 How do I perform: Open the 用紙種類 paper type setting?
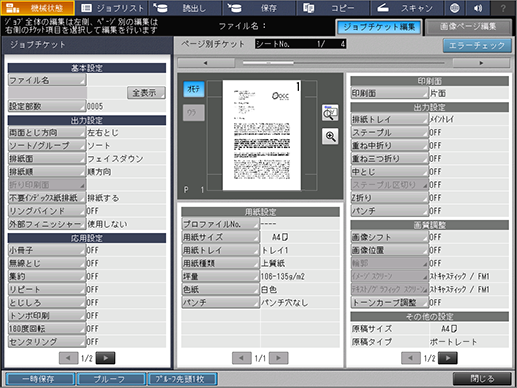point(220,263)
